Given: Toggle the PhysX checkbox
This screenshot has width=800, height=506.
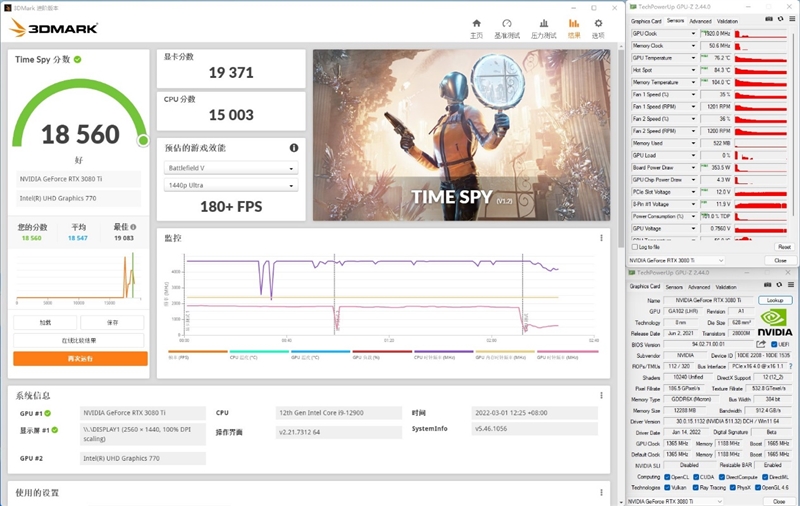Looking at the screenshot, I should click(733, 488).
